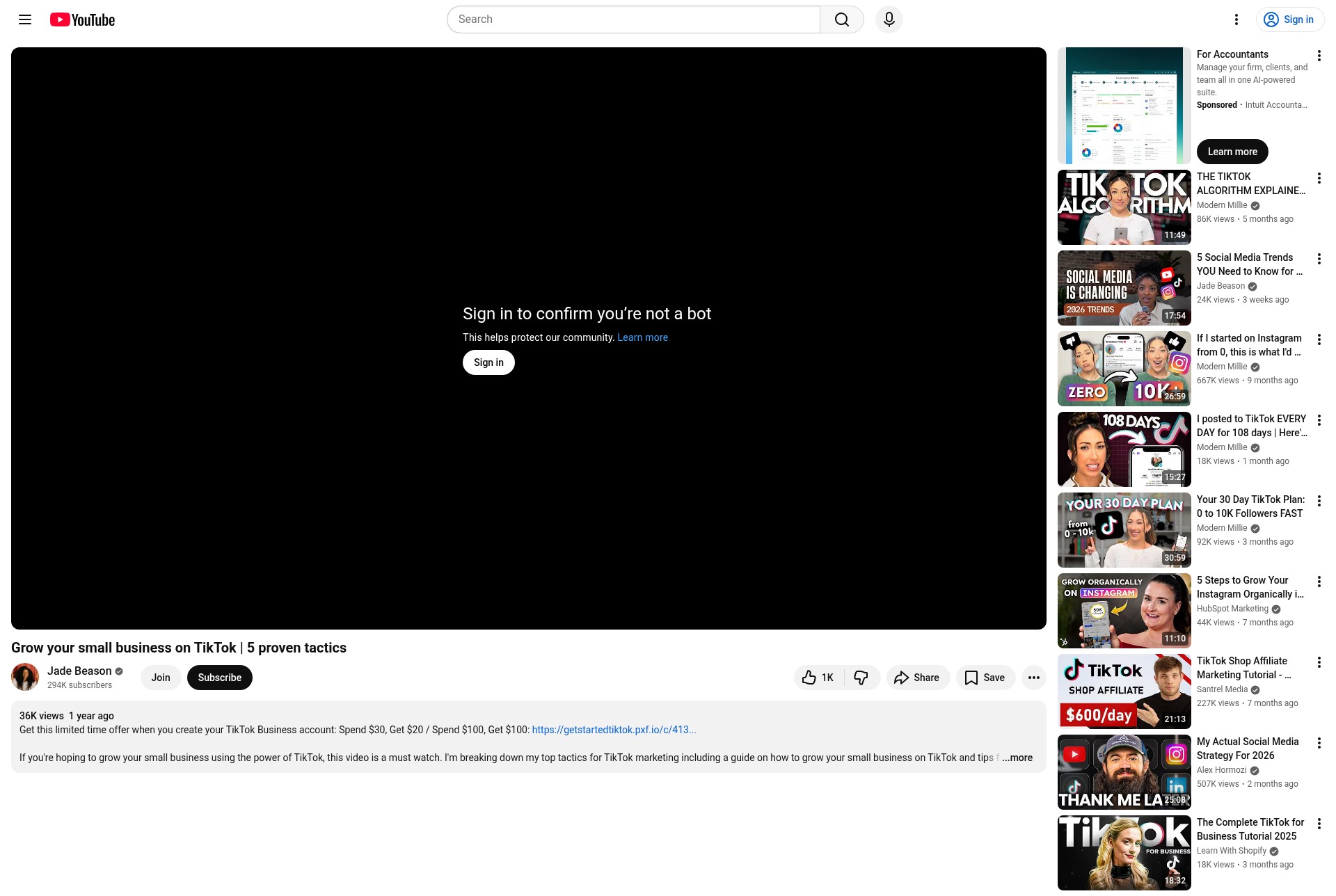Open options for TikTok Shop Affiliate video
The height and width of the screenshot is (896, 1336).
pos(1319,662)
